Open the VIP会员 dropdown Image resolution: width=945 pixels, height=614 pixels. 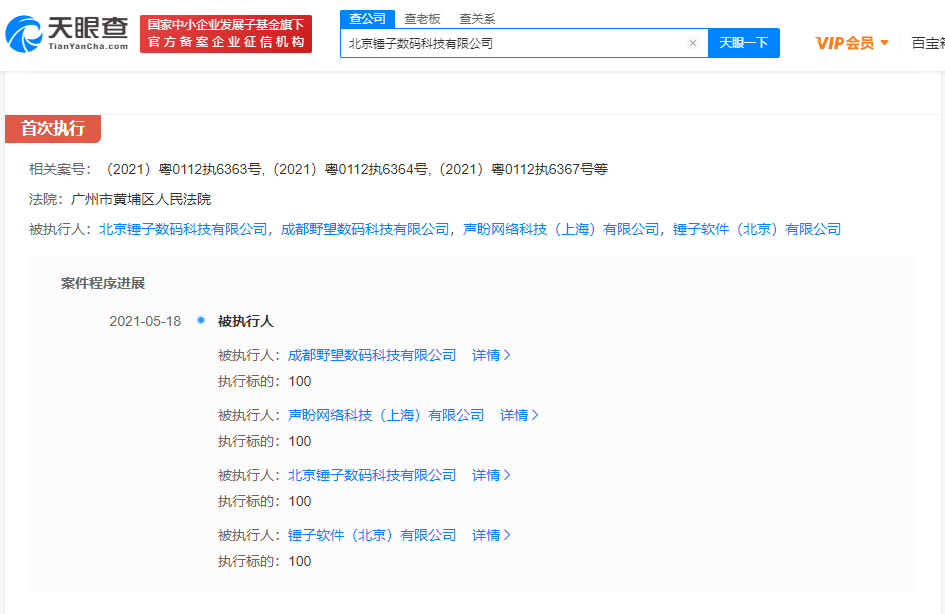click(852, 43)
